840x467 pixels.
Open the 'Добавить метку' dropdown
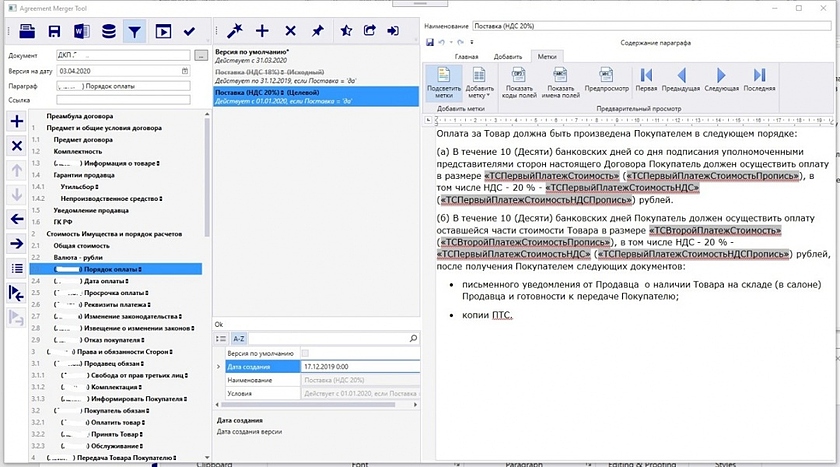[x=480, y=82]
